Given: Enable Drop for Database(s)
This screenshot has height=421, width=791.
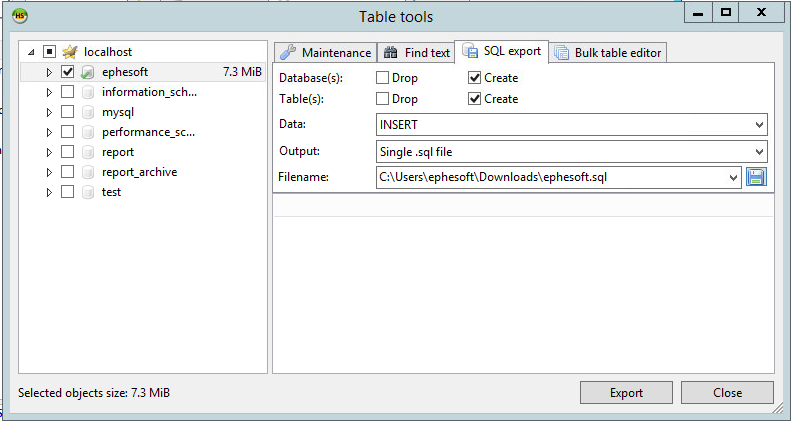Looking at the screenshot, I should (382, 78).
